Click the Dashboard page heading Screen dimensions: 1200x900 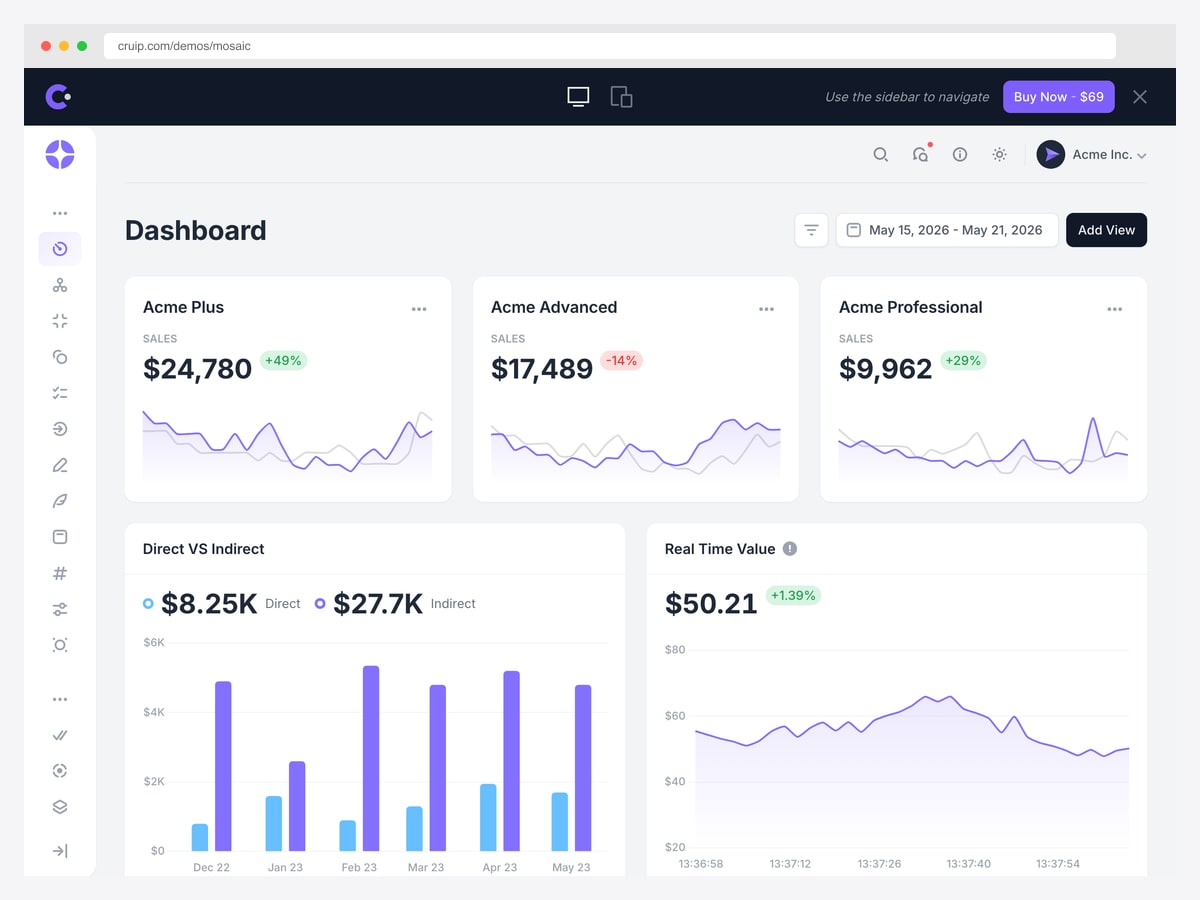pos(196,230)
